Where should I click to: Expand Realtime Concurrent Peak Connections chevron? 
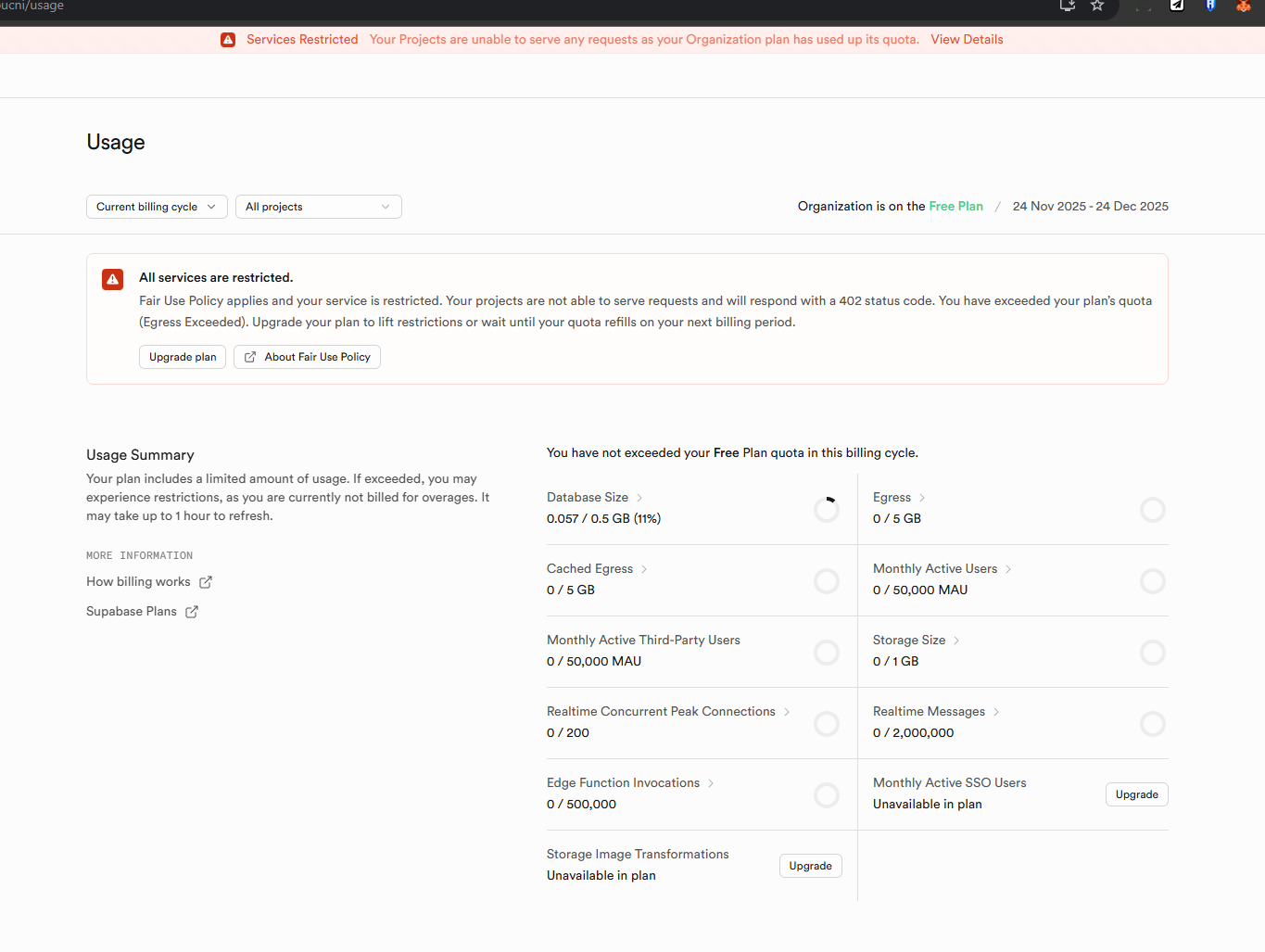pos(787,712)
